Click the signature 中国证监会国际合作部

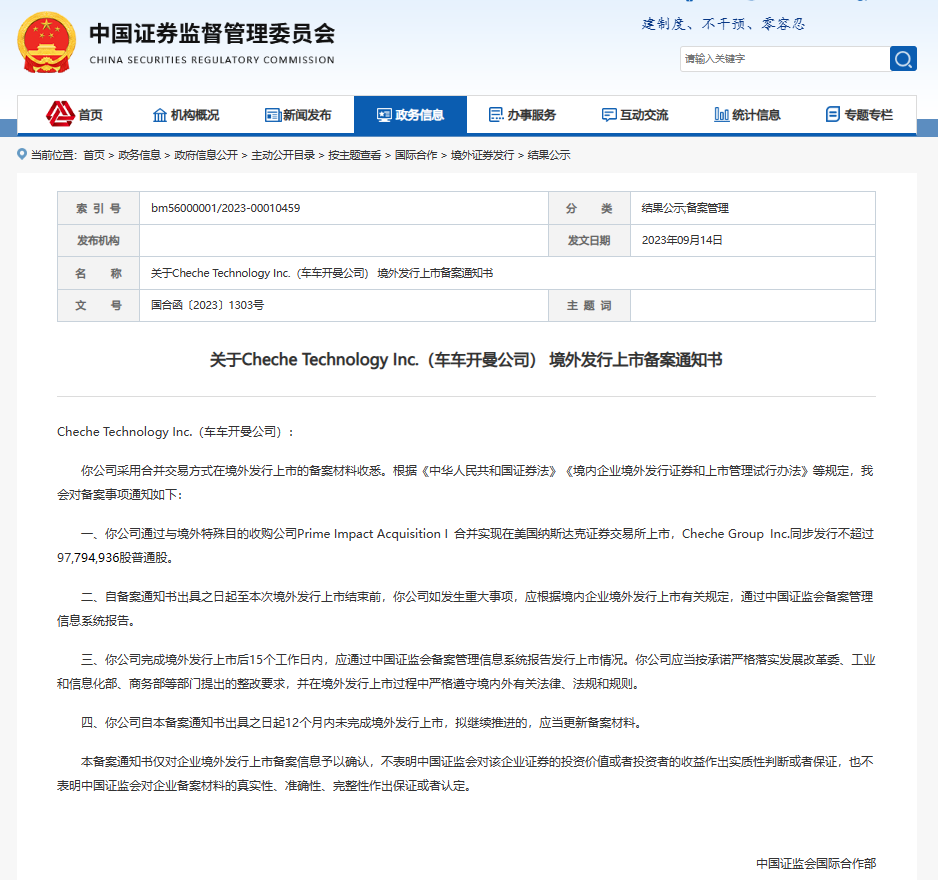[x=816, y=863]
